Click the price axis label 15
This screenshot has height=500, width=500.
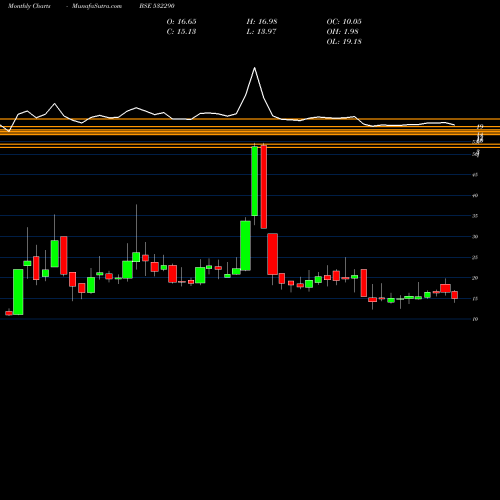click(475, 299)
